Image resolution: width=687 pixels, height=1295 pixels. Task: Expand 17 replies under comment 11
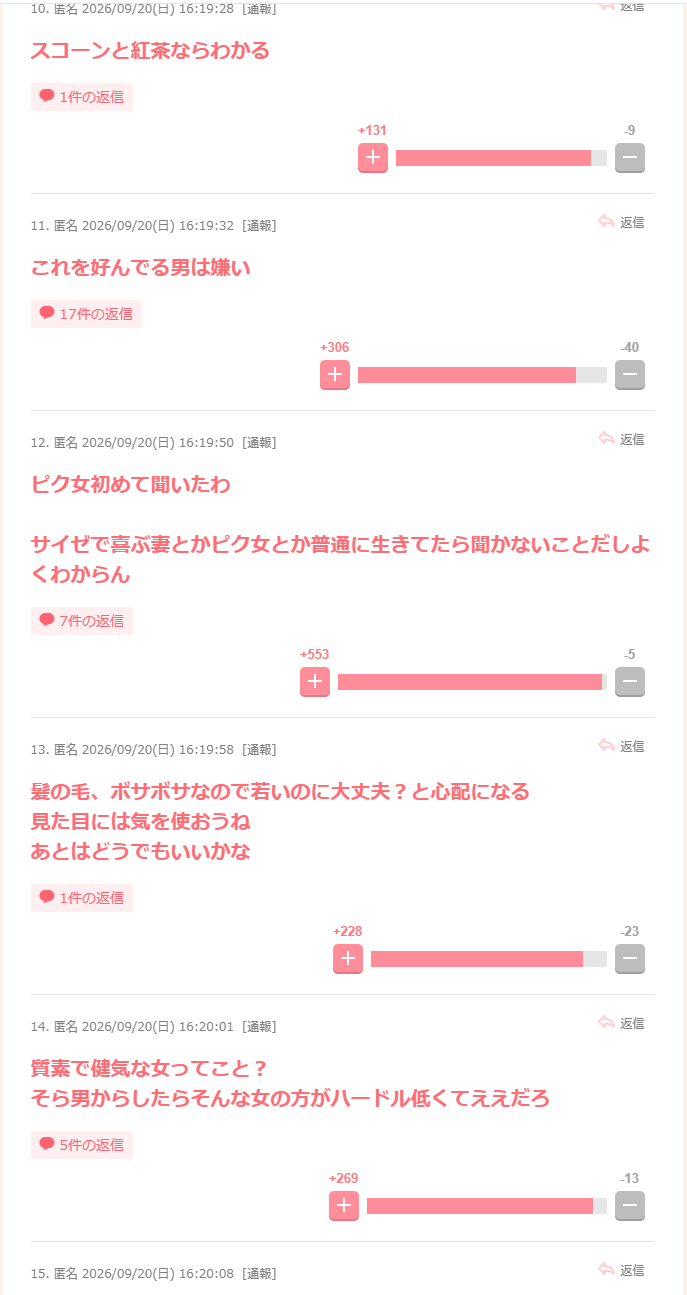point(86,314)
